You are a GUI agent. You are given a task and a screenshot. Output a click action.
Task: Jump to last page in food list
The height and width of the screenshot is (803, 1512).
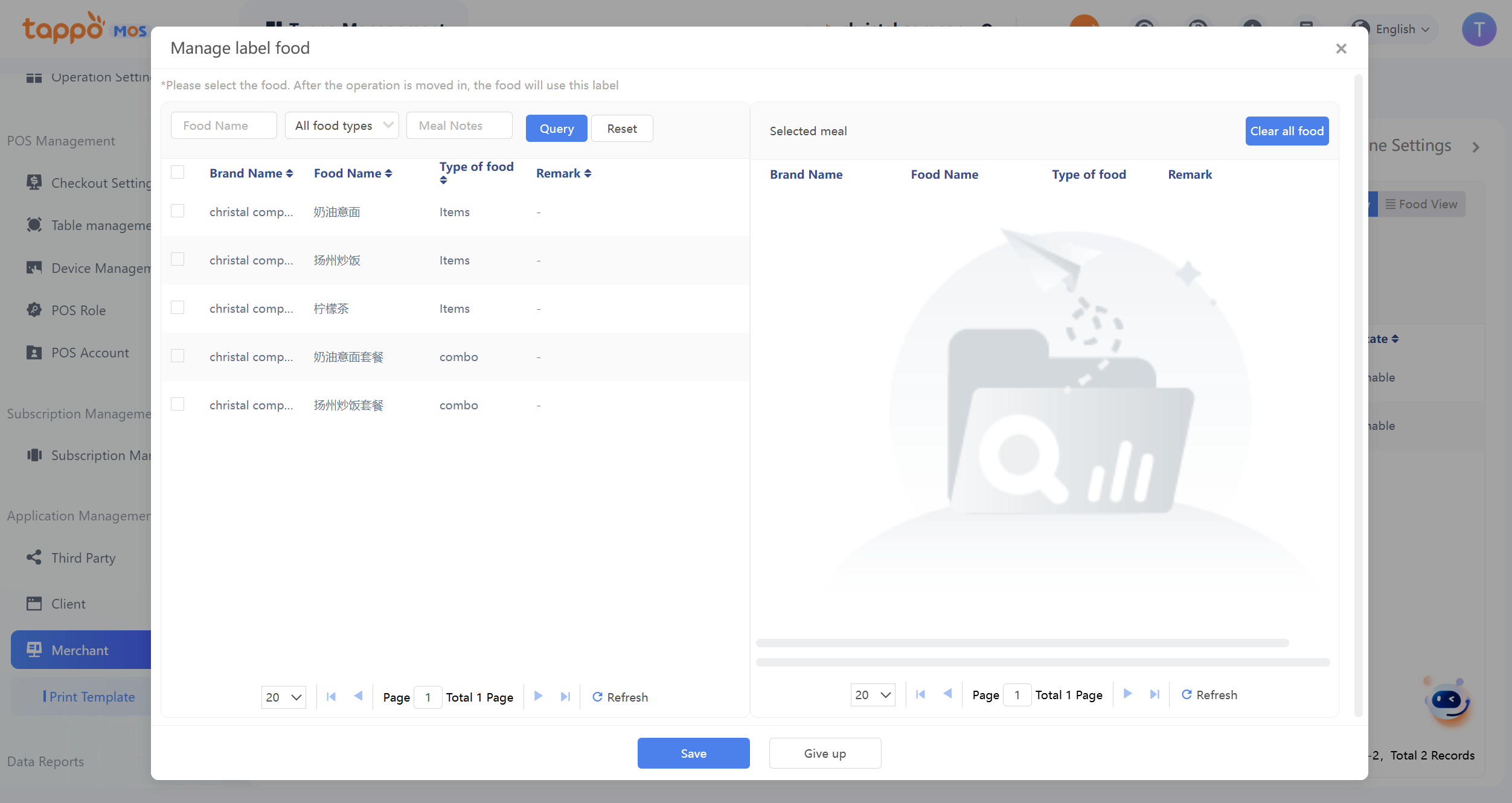click(565, 697)
